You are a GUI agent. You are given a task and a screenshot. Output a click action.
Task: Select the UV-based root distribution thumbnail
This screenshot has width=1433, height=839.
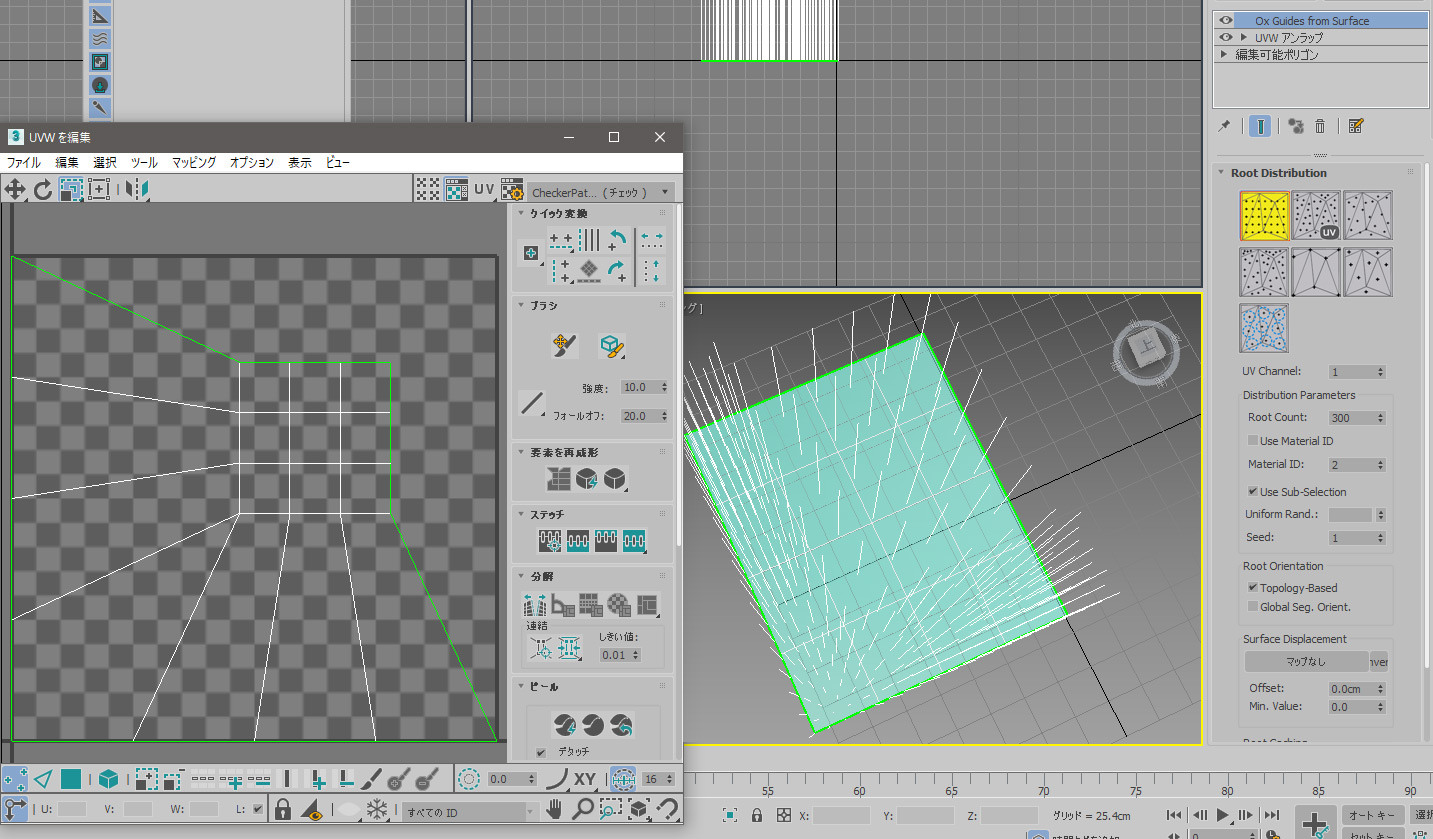pyautogui.click(x=1316, y=216)
